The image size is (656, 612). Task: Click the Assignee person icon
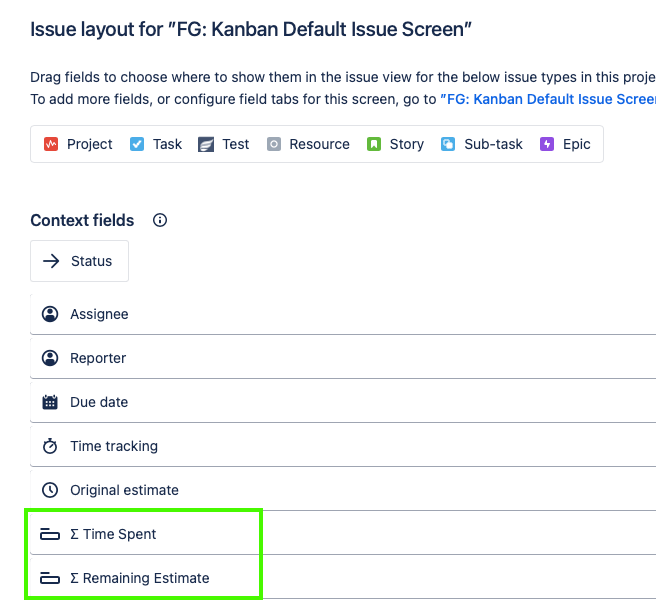tap(50, 314)
